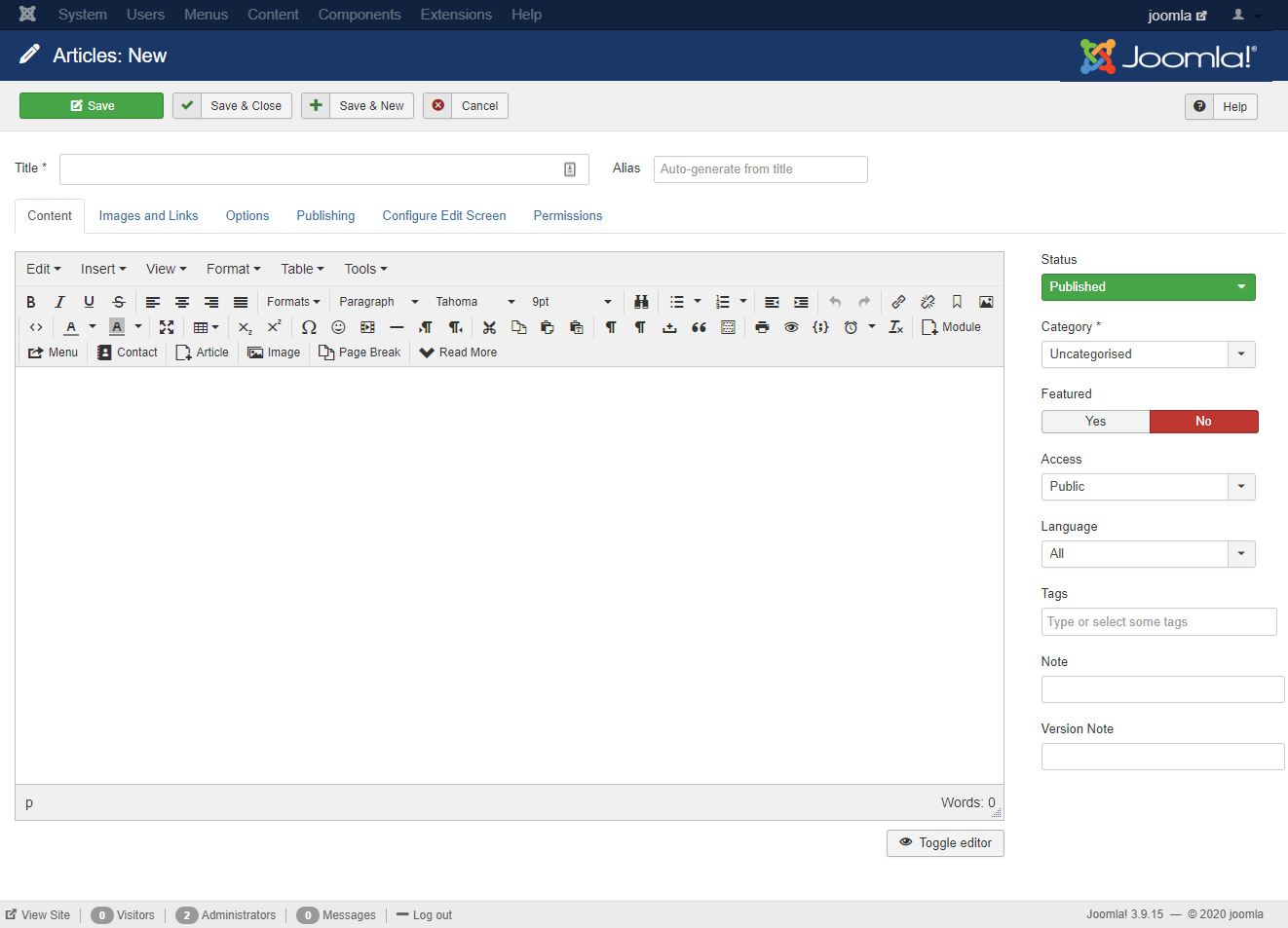Click the print icon in editor
1288x928 pixels.
[x=762, y=327]
